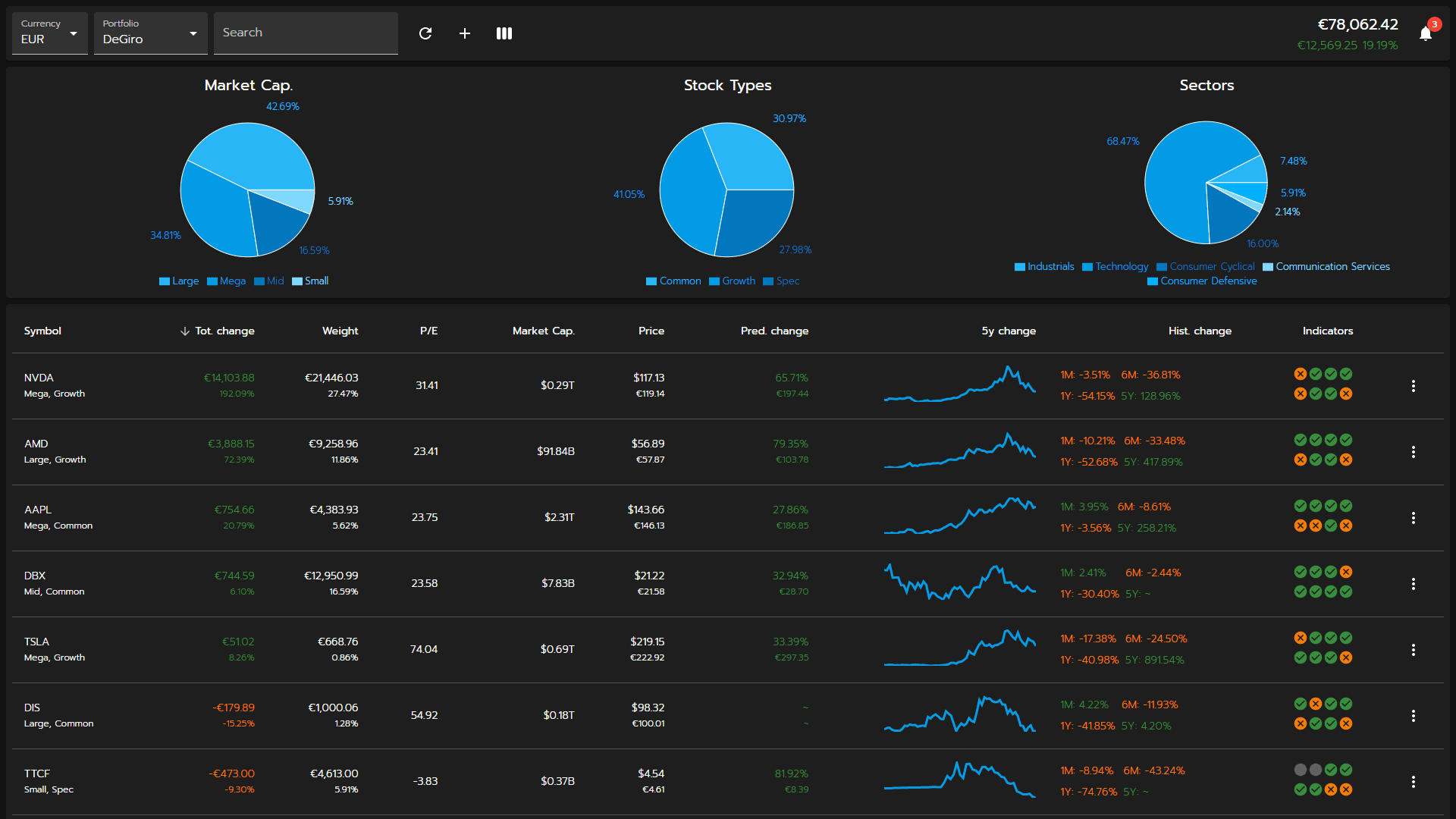1456x819 pixels.
Task: Open three-dot menu for AAPL row
Action: click(1413, 518)
